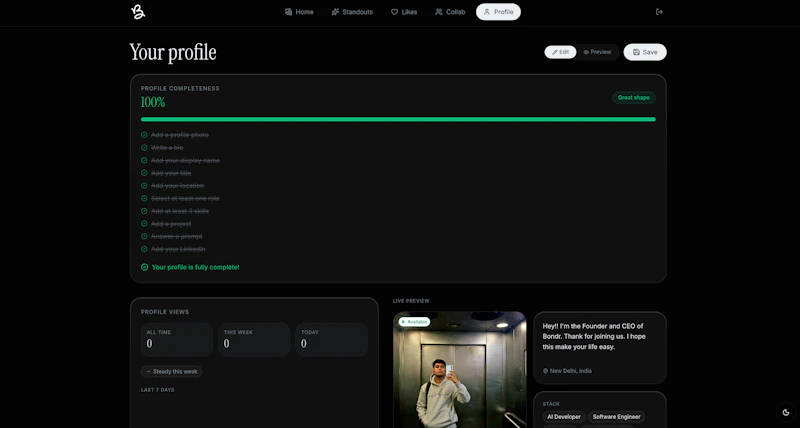Open the Home tab
Image resolution: width=800 pixels, height=428 pixels.
click(x=299, y=12)
